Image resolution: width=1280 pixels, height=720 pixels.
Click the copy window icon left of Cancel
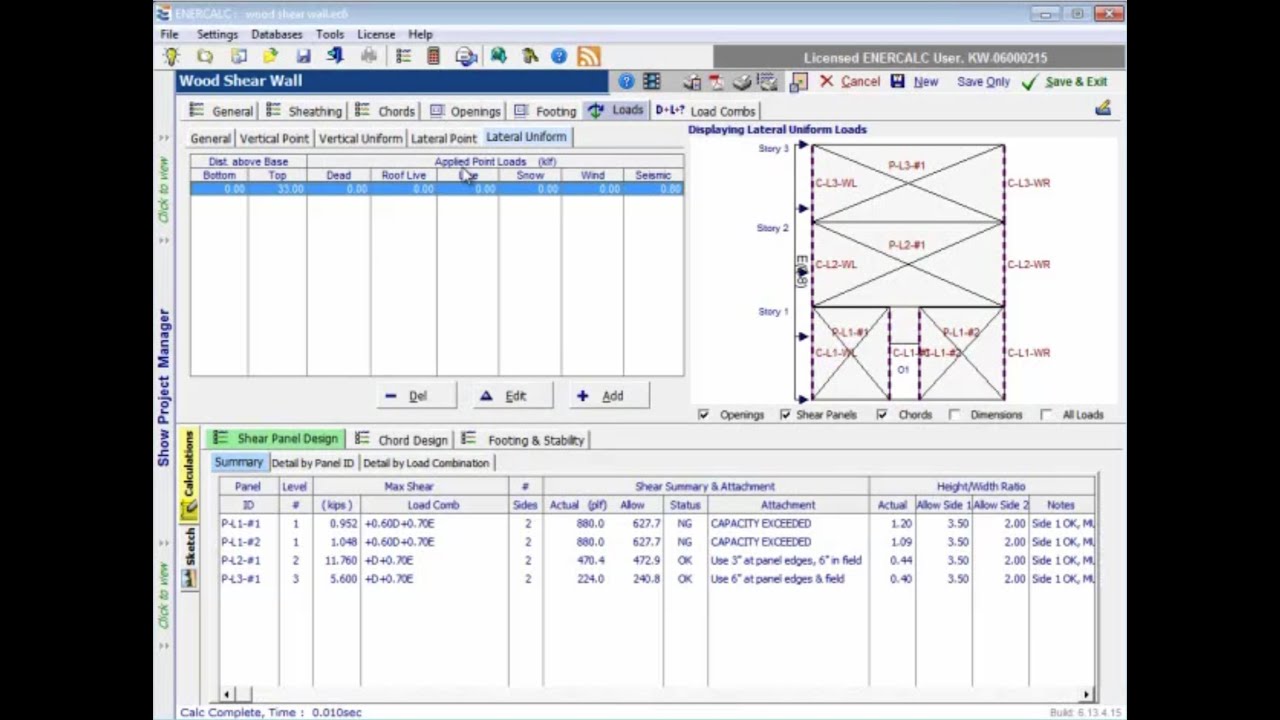pyautogui.click(x=798, y=82)
